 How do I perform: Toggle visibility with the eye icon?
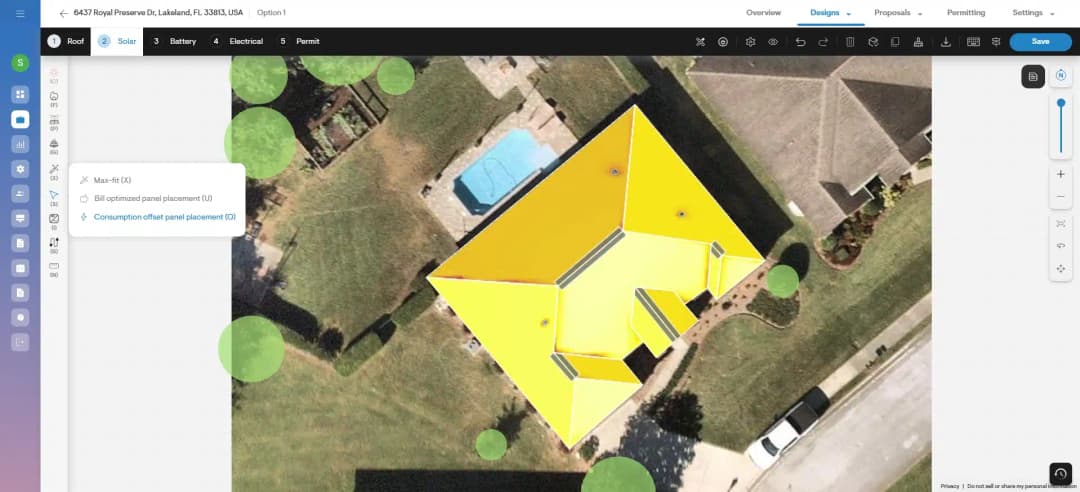point(773,42)
